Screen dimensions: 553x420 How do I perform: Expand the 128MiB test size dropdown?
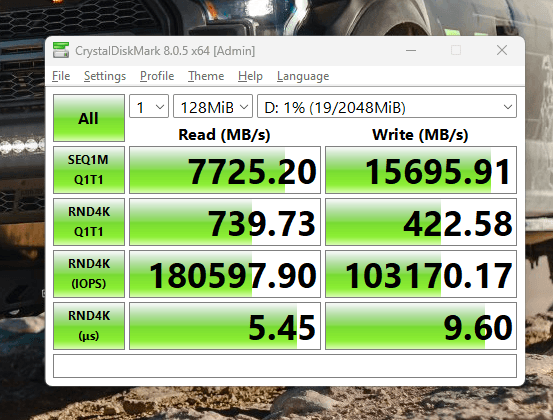(x=213, y=106)
